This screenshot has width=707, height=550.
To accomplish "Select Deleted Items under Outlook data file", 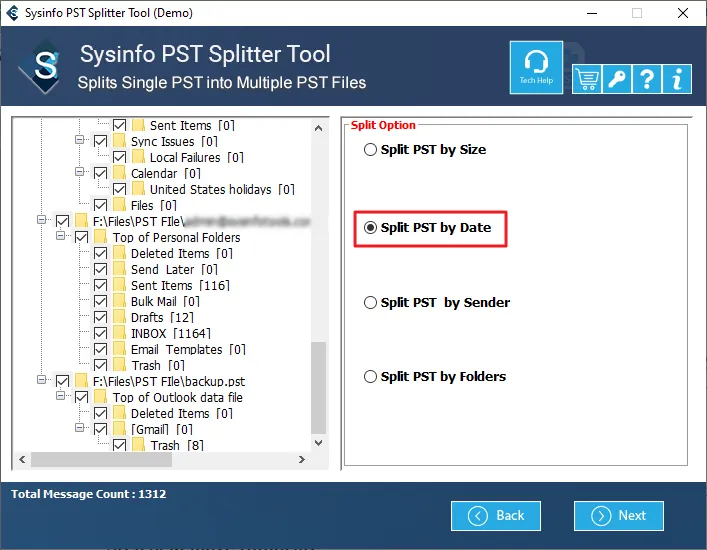I will (x=182, y=413).
